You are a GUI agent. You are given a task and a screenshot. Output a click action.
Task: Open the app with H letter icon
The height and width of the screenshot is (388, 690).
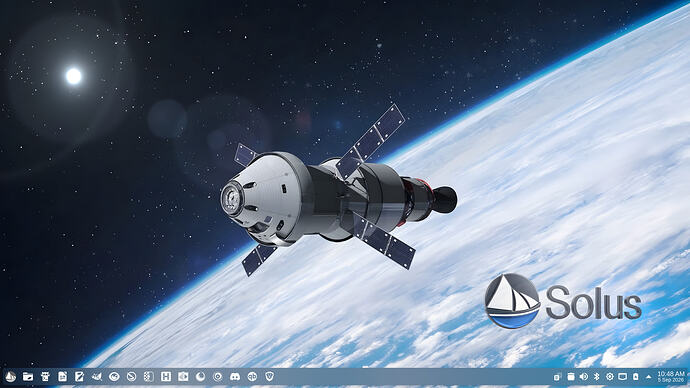166,377
